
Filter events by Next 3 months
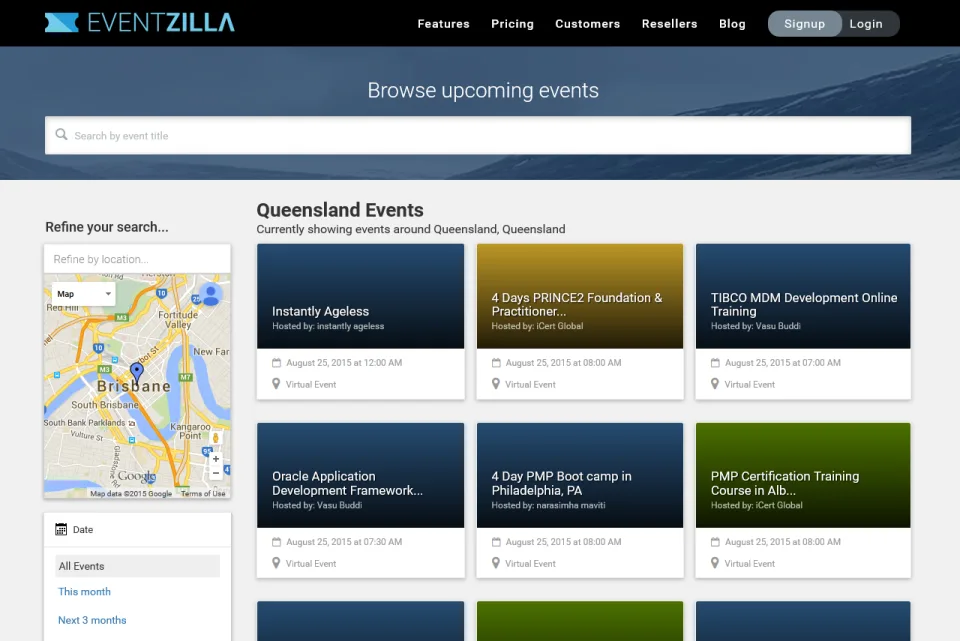tap(92, 620)
